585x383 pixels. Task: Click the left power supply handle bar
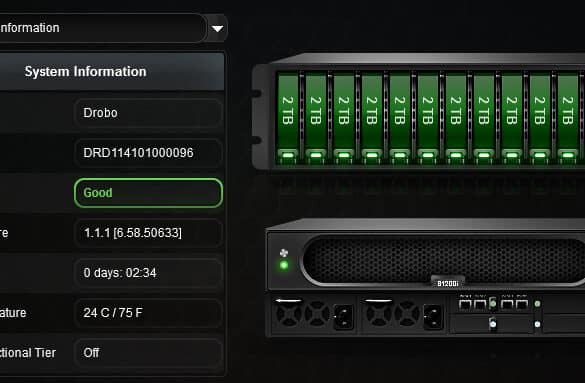point(288,300)
